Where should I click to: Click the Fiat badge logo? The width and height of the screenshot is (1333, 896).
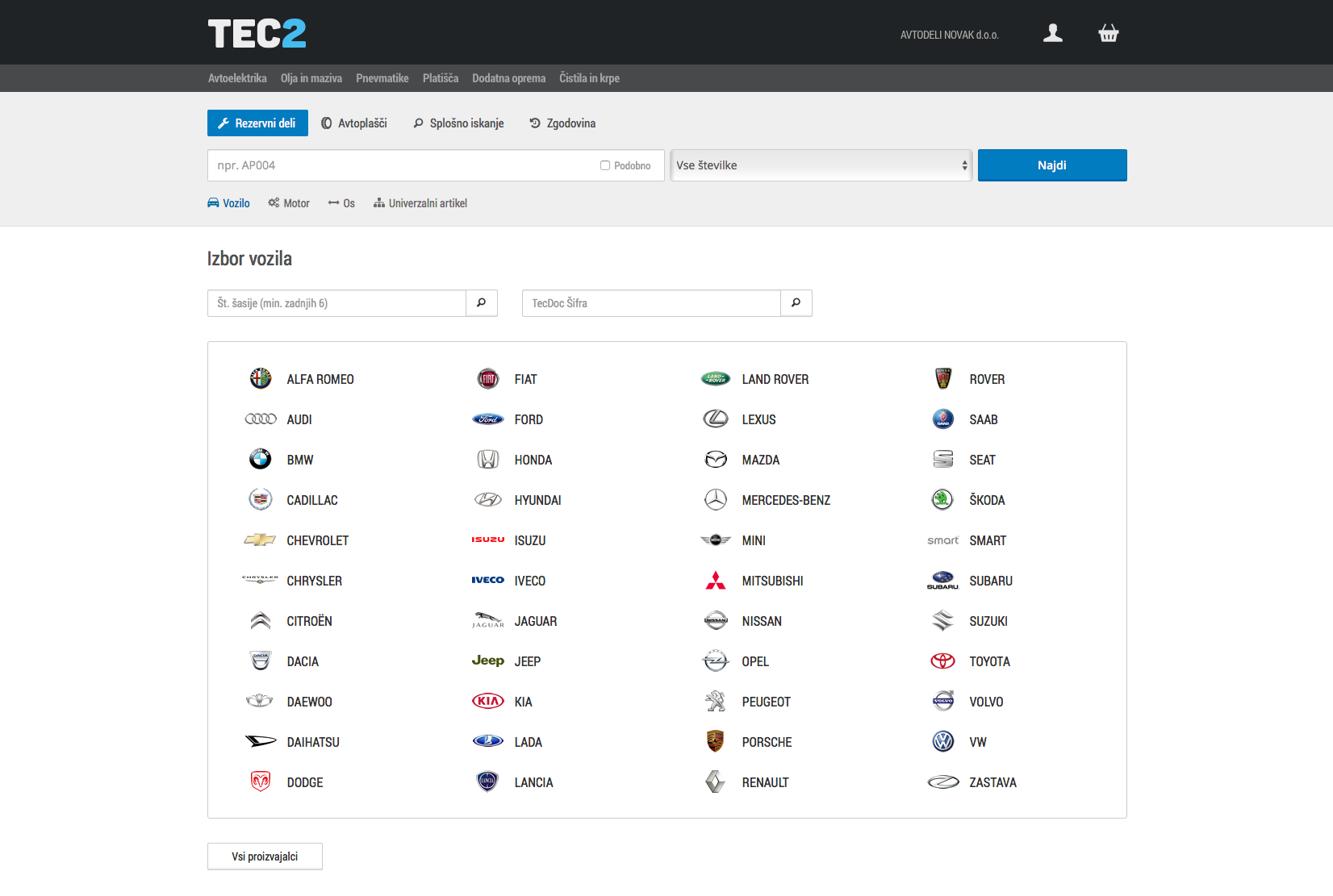pyautogui.click(x=488, y=378)
